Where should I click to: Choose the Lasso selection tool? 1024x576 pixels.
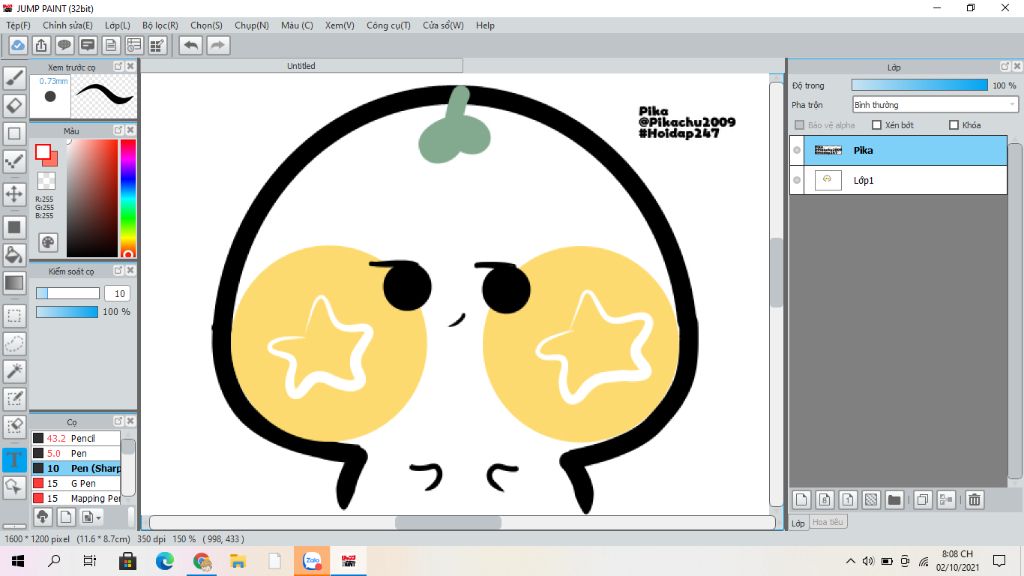coord(14,344)
